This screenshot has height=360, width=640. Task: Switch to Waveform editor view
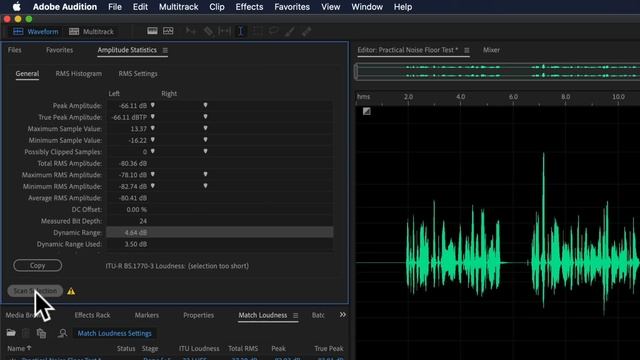pyautogui.click(x=36, y=31)
